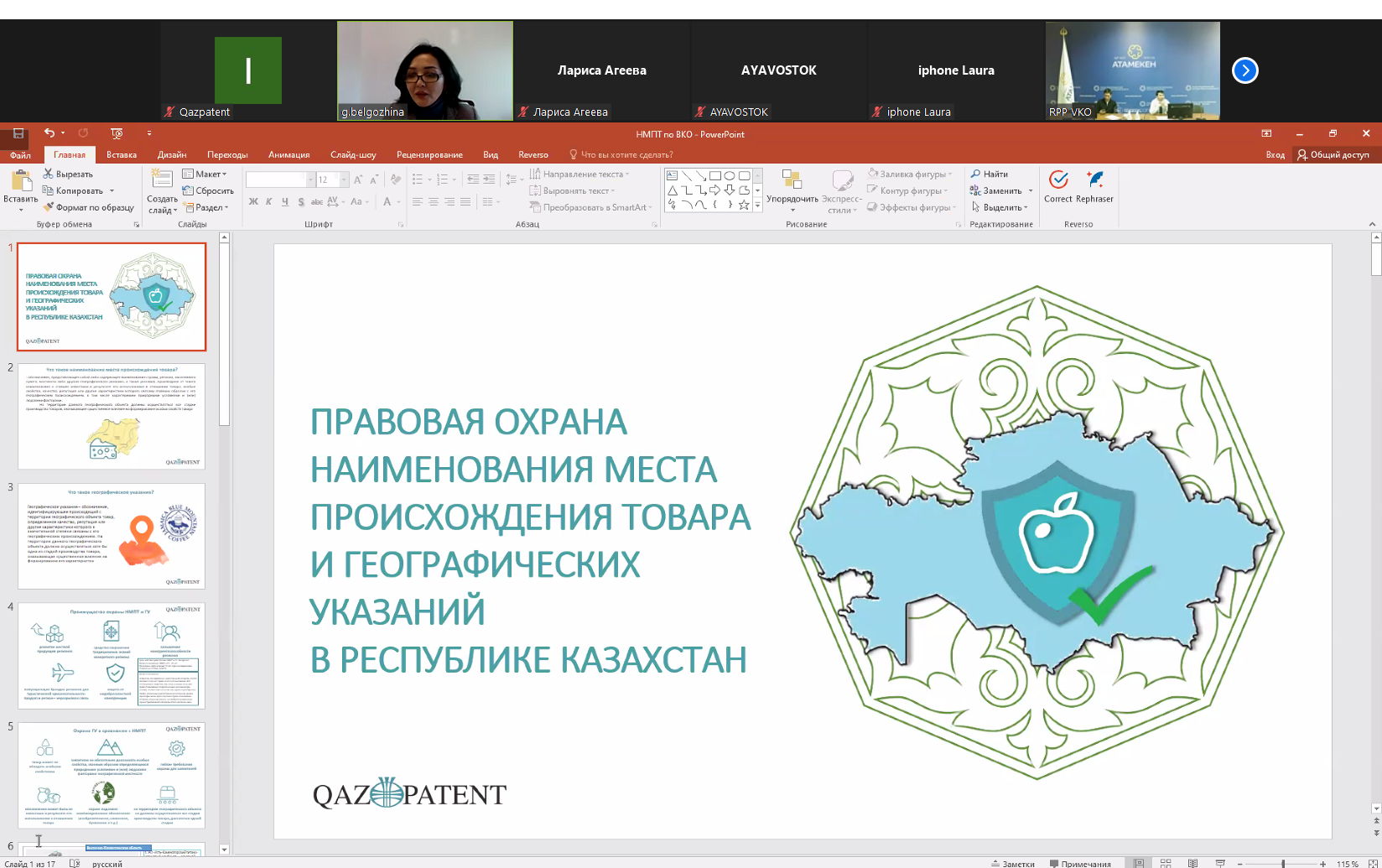Open the Layout (Макет) dropdown
Screen dimensions: 1382x868
(x=205, y=174)
